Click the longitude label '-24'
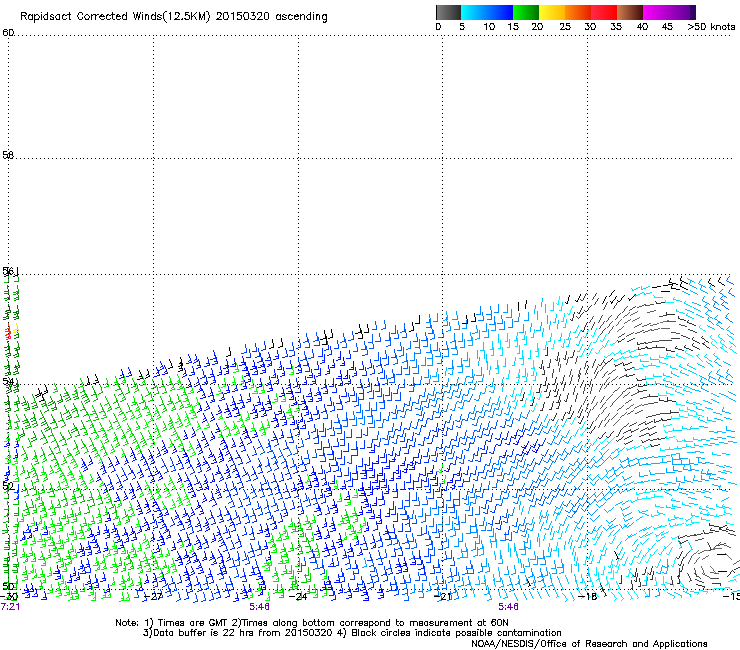 click(298, 596)
